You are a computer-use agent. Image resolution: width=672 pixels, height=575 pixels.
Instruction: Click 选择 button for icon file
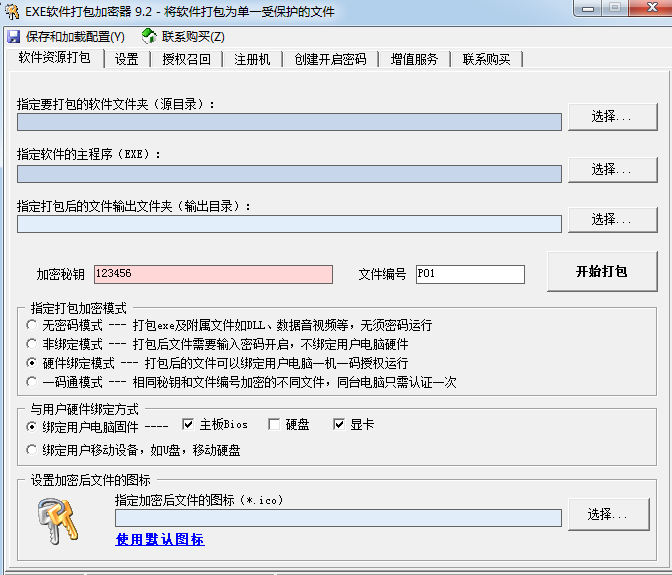pyautogui.click(x=609, y=514)
